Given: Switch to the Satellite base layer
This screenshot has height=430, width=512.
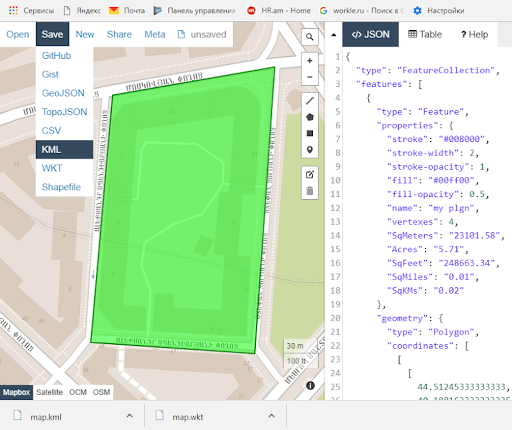Looking at the screenshot, I should tap(49, 392).
